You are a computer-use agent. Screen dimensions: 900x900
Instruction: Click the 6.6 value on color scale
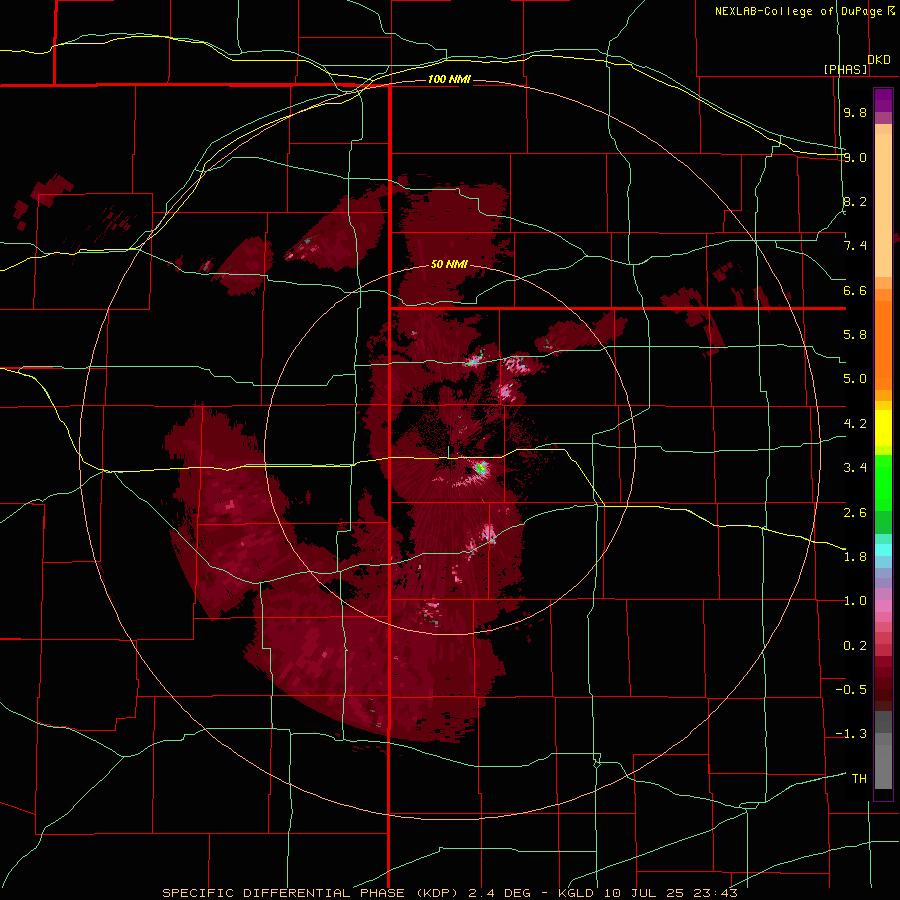(855, 290)
